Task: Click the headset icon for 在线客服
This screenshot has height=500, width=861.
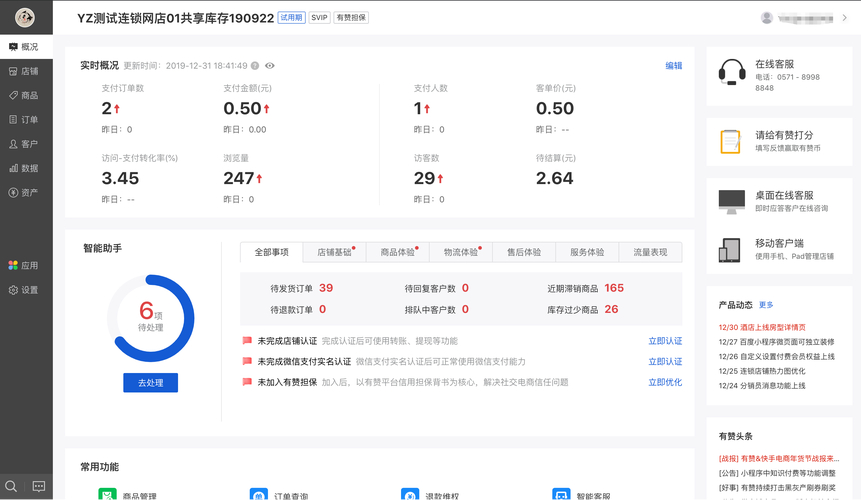Action: [x=732, y=72]
